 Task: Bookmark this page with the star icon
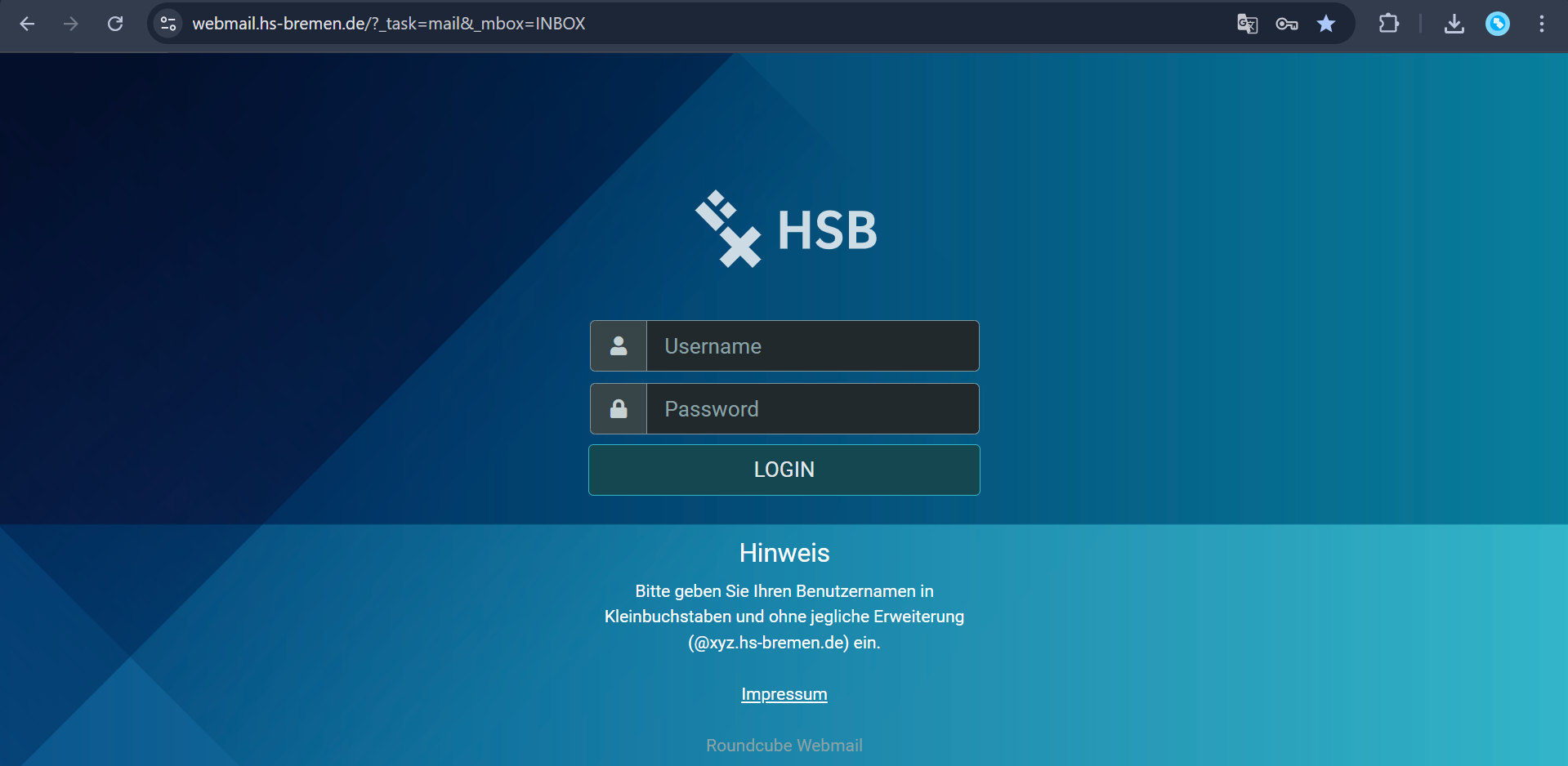(1326, 24)
